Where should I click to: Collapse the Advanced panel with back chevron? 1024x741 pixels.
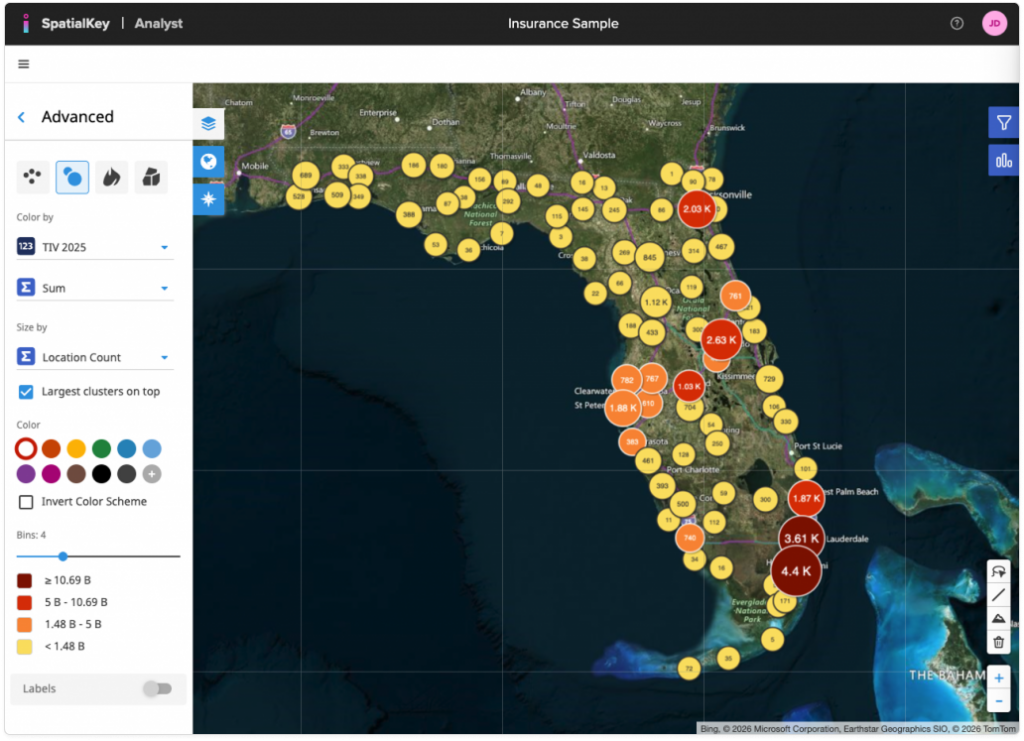pyautogui.click(x=20, y=116)
